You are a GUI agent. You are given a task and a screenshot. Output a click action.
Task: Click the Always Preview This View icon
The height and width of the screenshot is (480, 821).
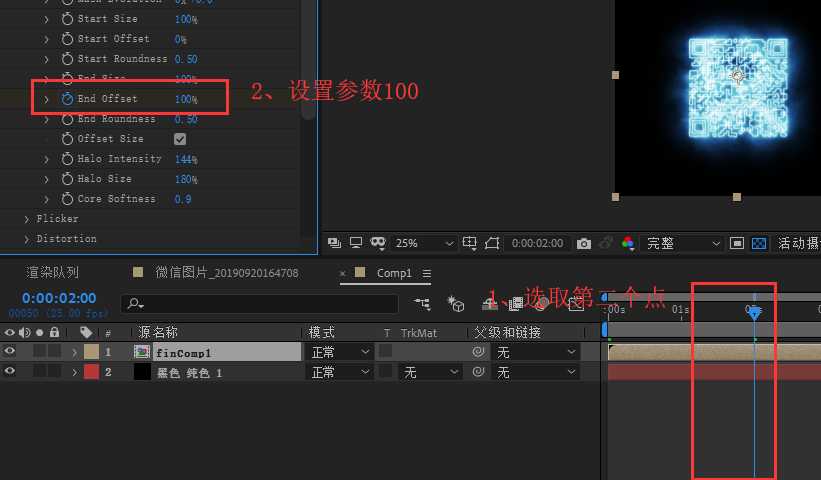[334, 243]
